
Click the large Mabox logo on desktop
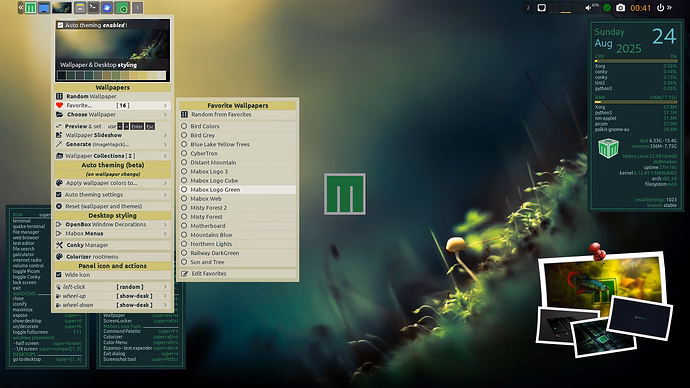pos(345,194)
